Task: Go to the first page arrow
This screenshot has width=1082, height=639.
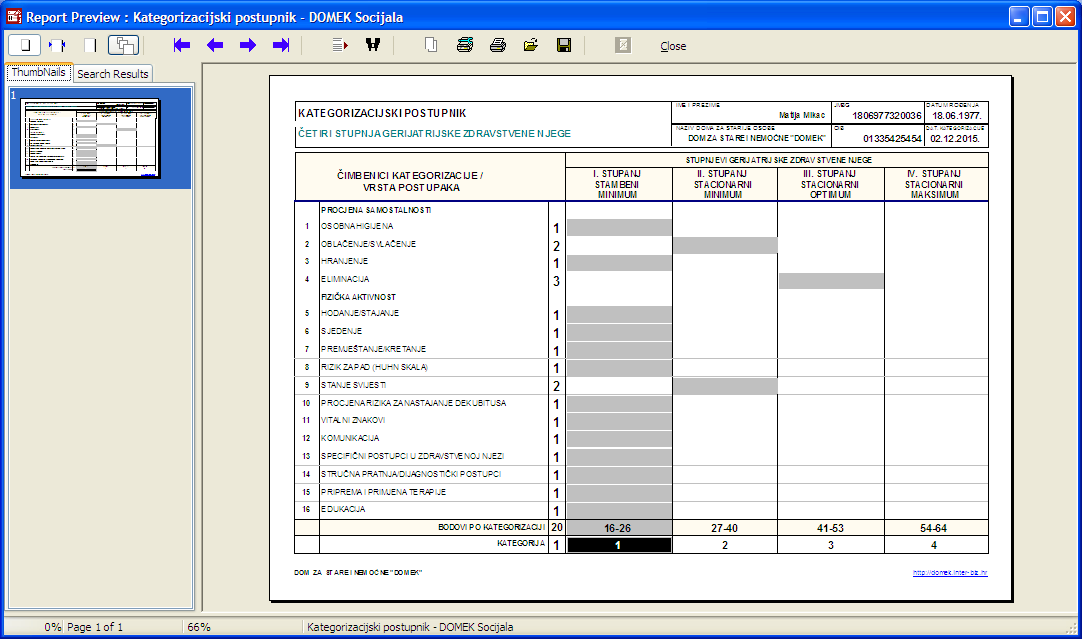Action: (x=181, y=45)
